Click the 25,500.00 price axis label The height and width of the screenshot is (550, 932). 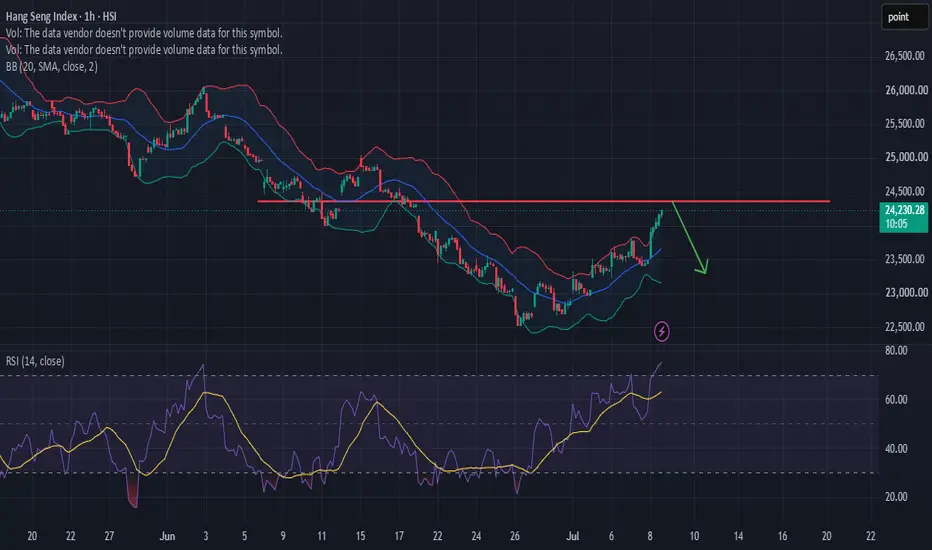click(905, 124)
